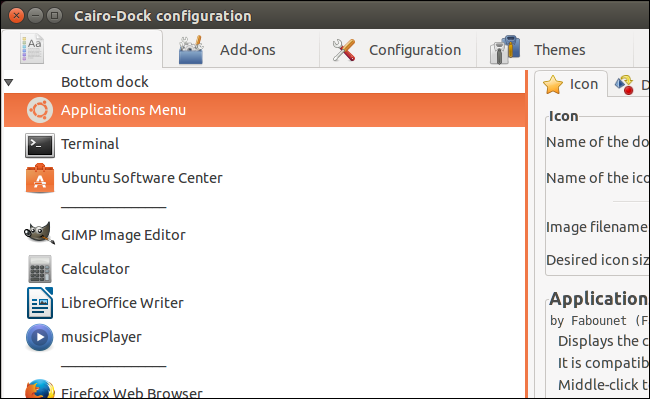Click the Configuration wrench and screwdriver icon
The width and height of the screenshot is (650, 399).
[344, 50]
